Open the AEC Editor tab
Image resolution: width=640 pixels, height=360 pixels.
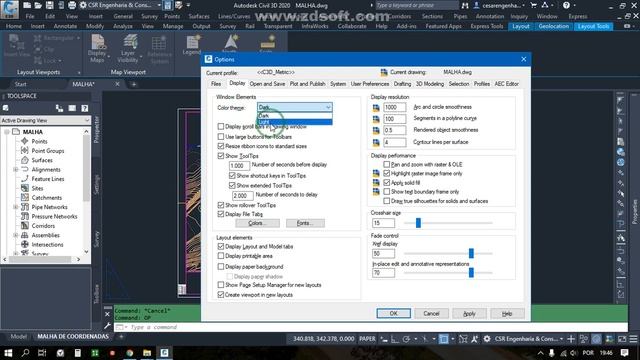(x=507, y=84)
